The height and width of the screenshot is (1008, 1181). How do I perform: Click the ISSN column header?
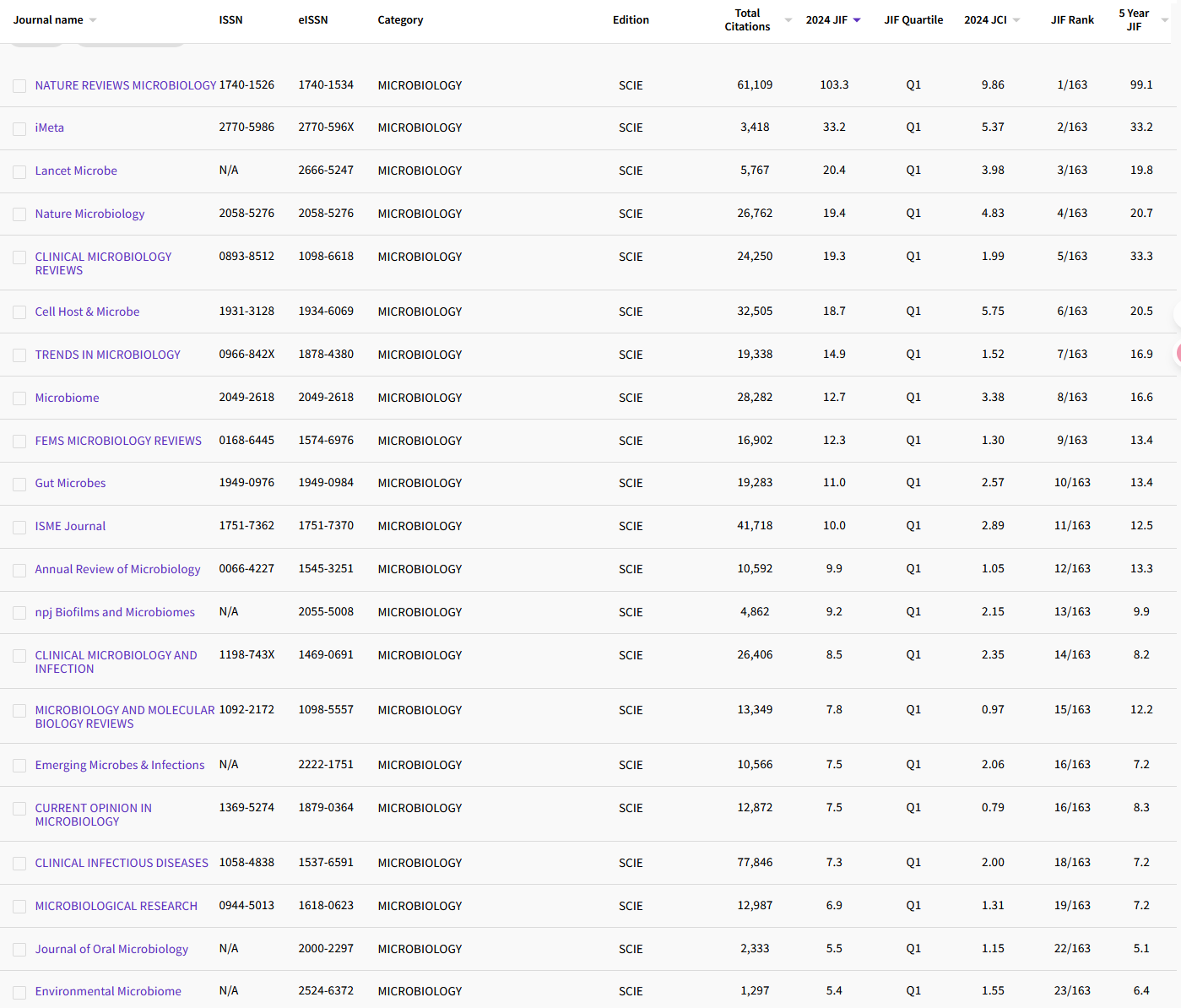point(230,20)
